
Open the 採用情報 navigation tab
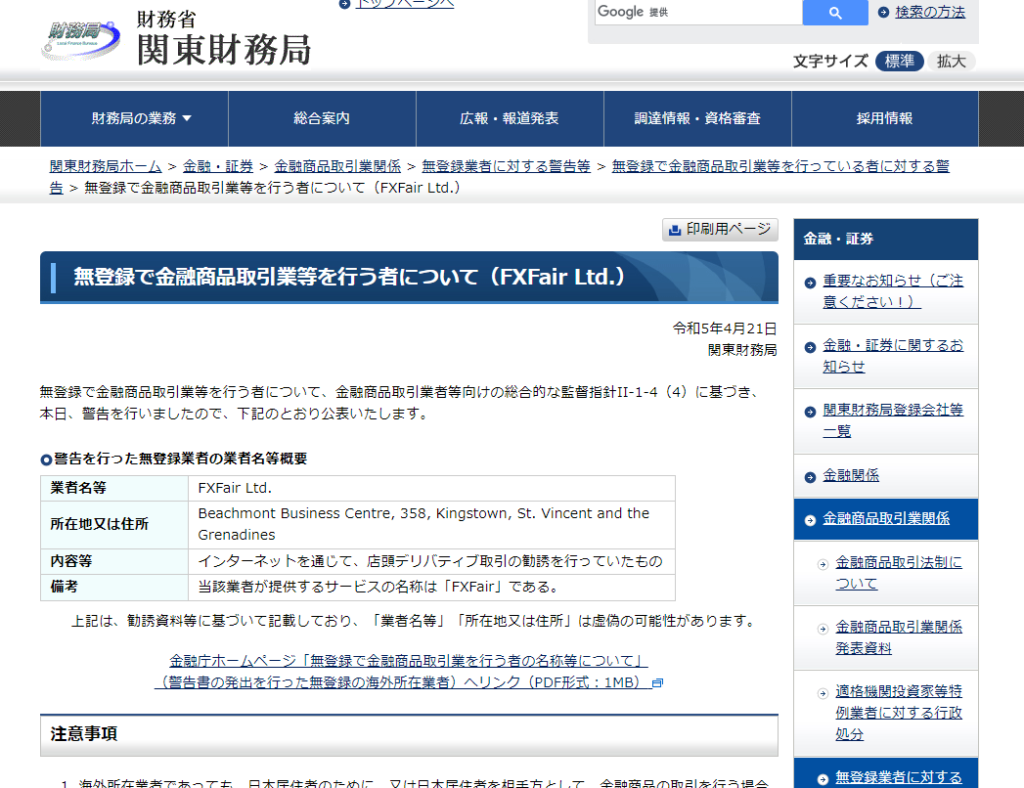coord(885,118)
